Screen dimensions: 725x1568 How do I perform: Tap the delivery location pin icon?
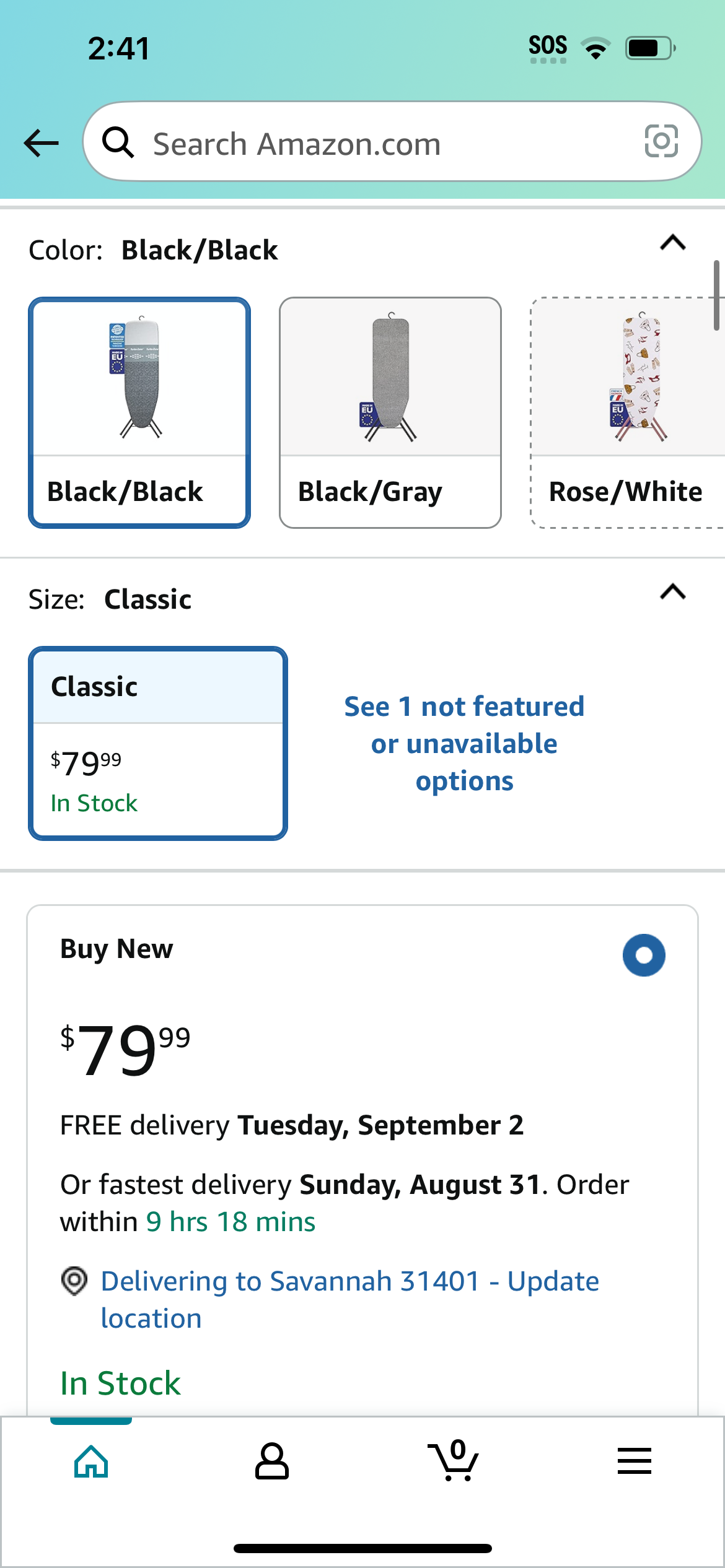click(74, 1281)
